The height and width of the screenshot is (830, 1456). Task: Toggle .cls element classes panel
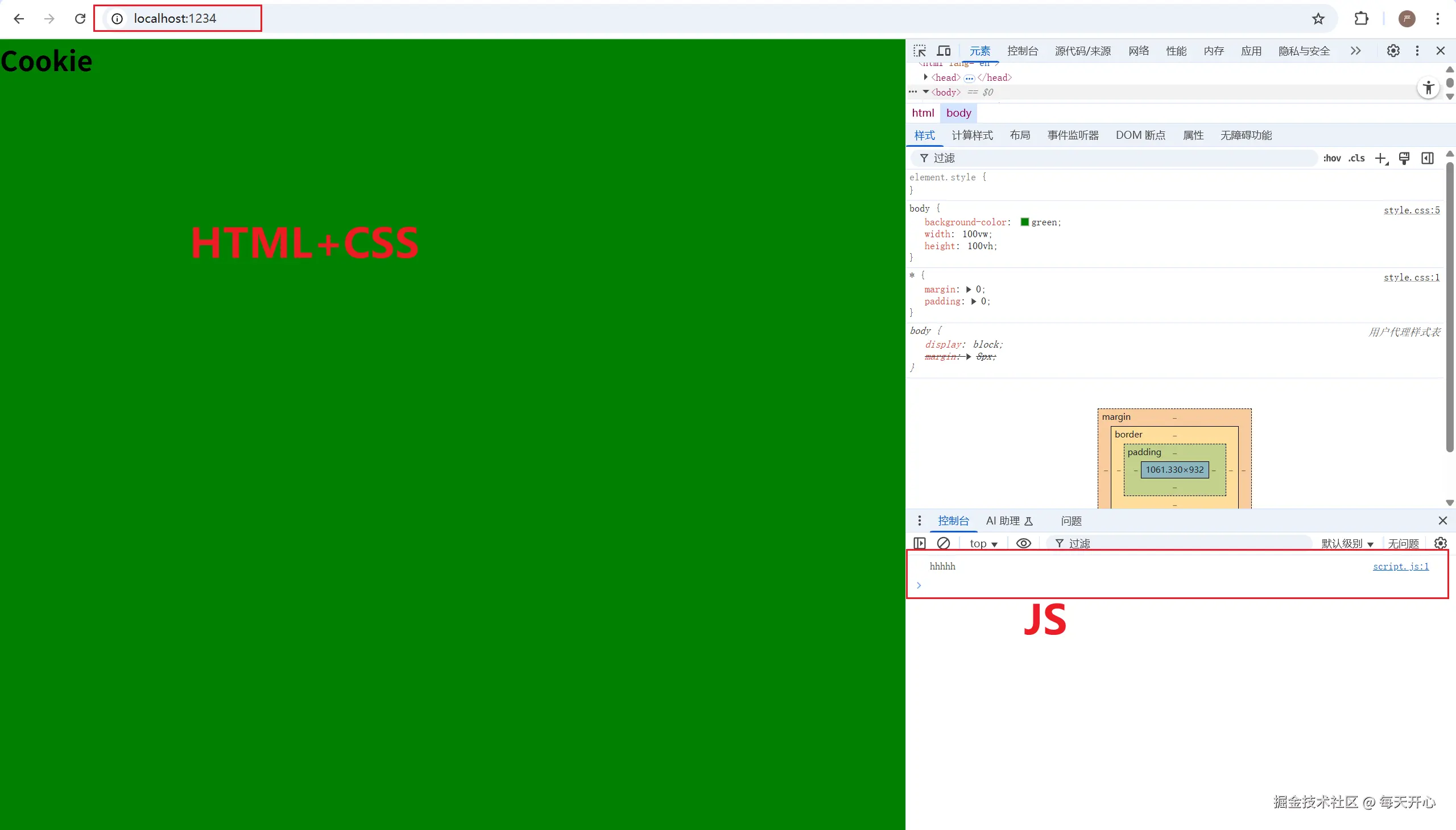(1356, 159)
